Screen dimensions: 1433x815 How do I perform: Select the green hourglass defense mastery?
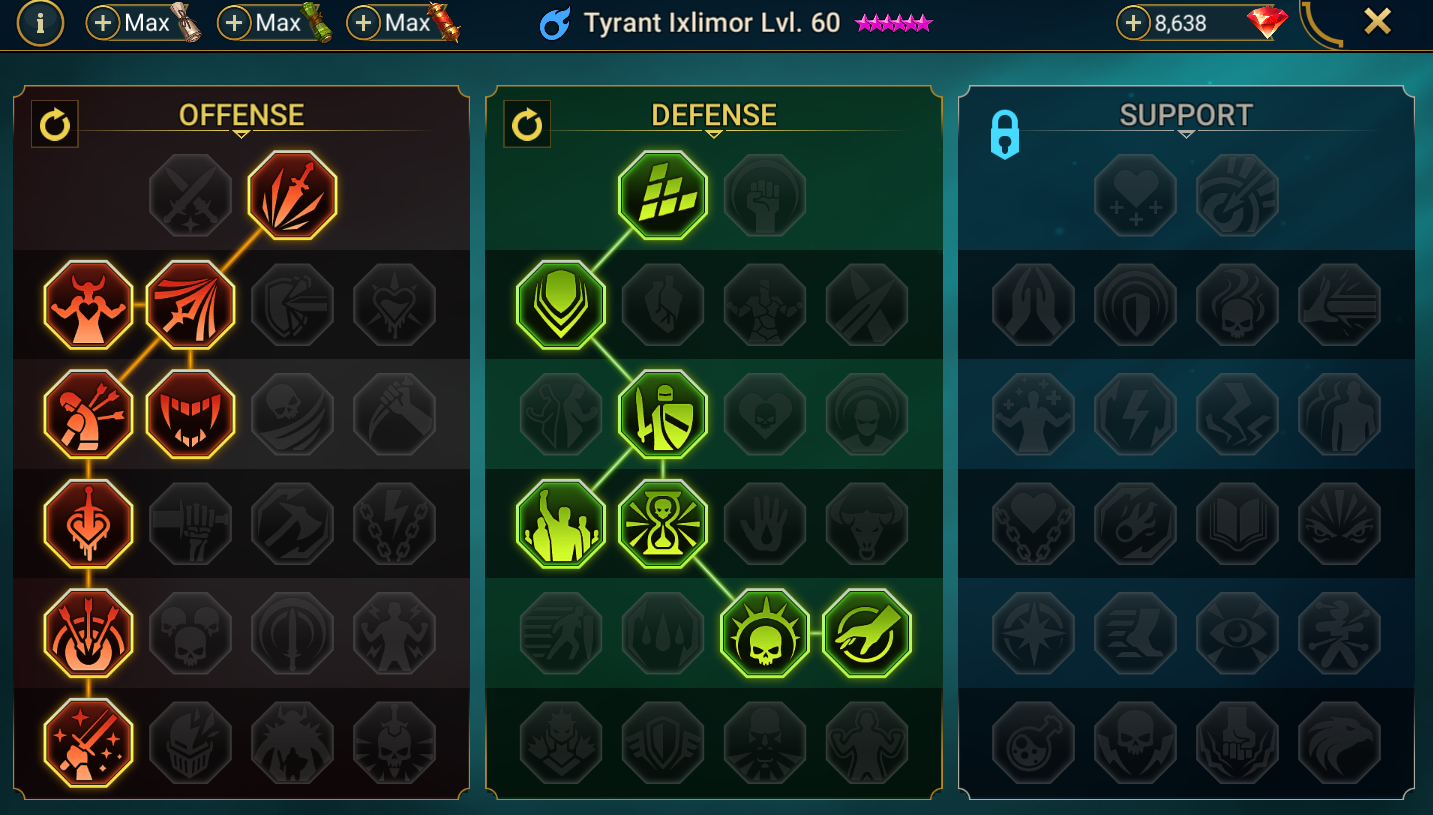(663, 523)
